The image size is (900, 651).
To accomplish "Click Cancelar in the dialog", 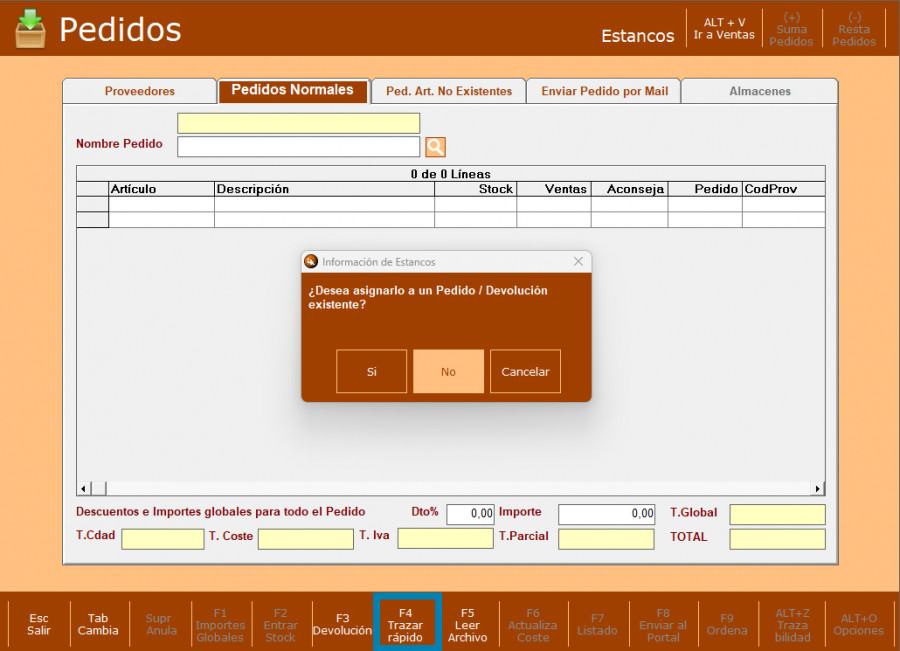I will pos(525,371).
